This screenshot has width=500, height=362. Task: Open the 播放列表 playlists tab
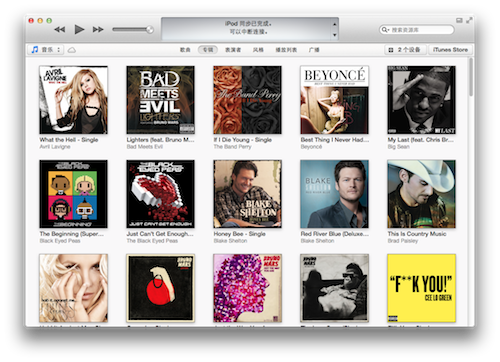pyautogui.click(x=286, y=50)
